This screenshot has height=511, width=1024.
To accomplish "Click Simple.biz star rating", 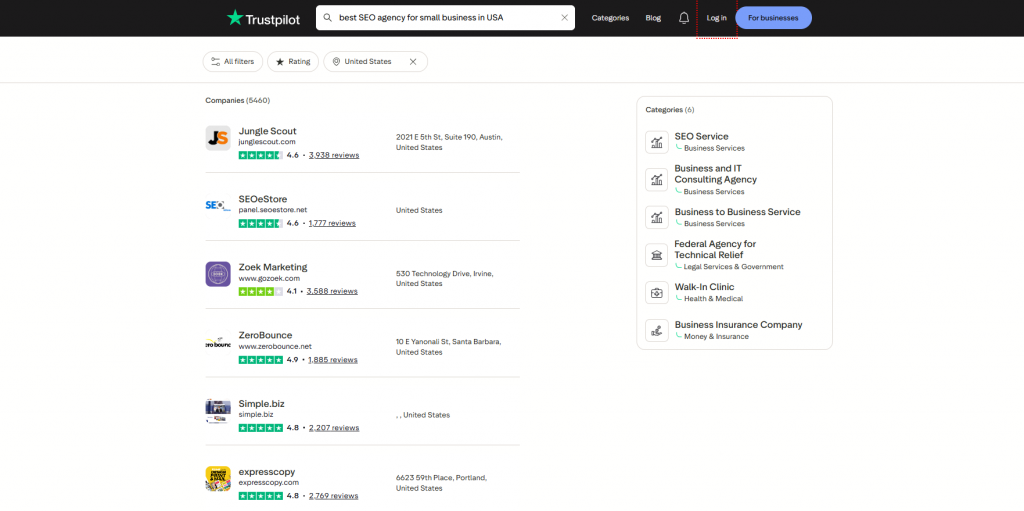I will pyautogui.click(x=261, y=428).
